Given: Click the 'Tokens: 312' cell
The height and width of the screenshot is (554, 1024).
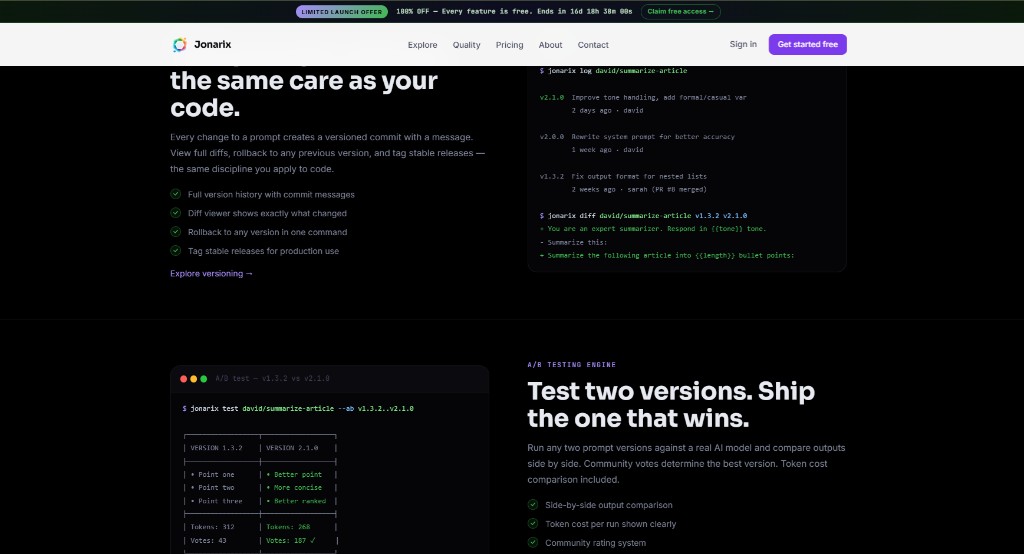Looking at the screenshot, I should point(212,527).
